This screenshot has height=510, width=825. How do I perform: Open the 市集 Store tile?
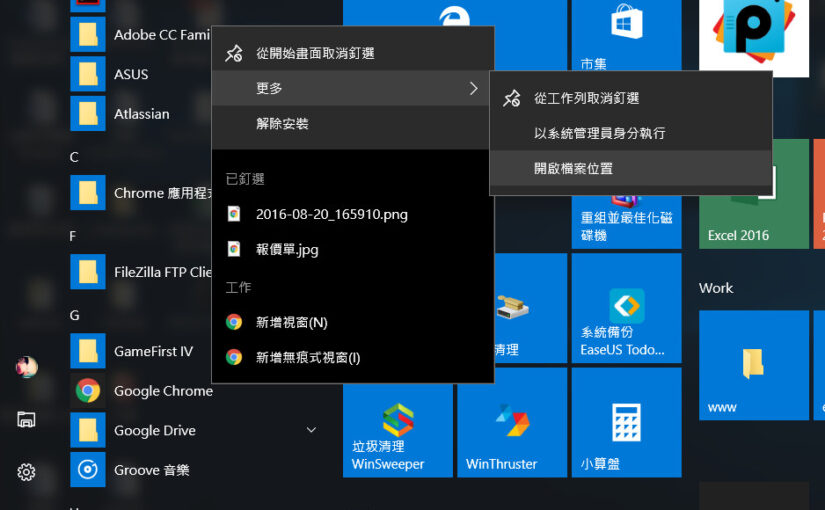pos(627,36)
